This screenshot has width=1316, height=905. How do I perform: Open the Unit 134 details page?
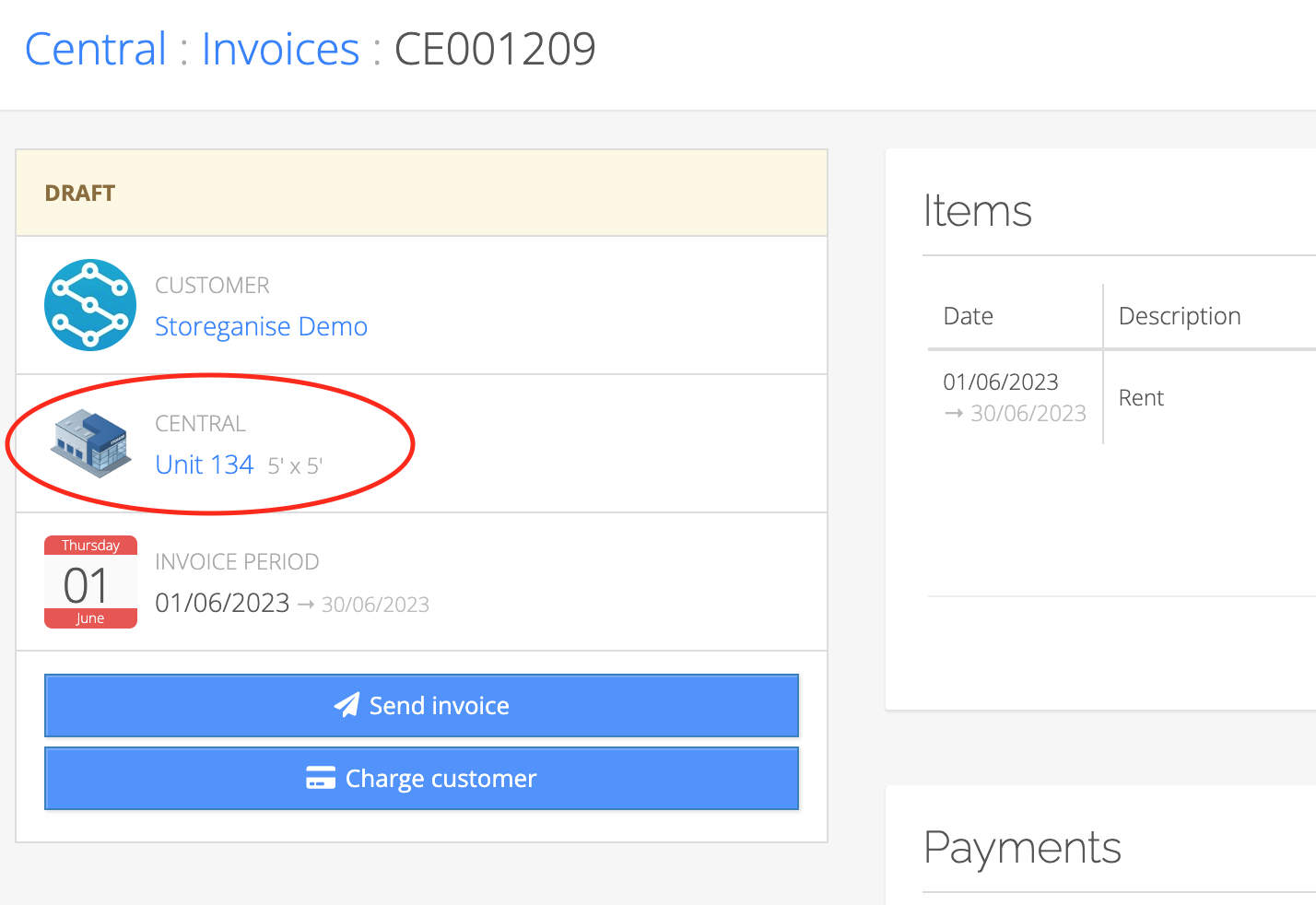[x=205, y=464]
